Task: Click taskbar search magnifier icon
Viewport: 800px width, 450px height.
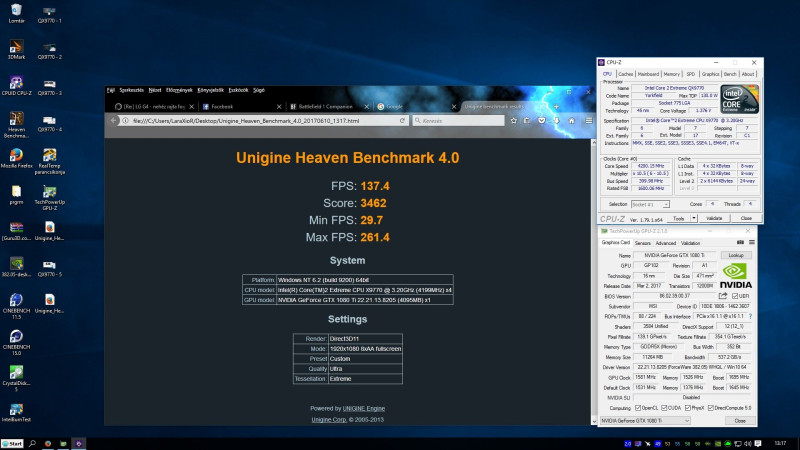Action: click(x=32, y=444)
